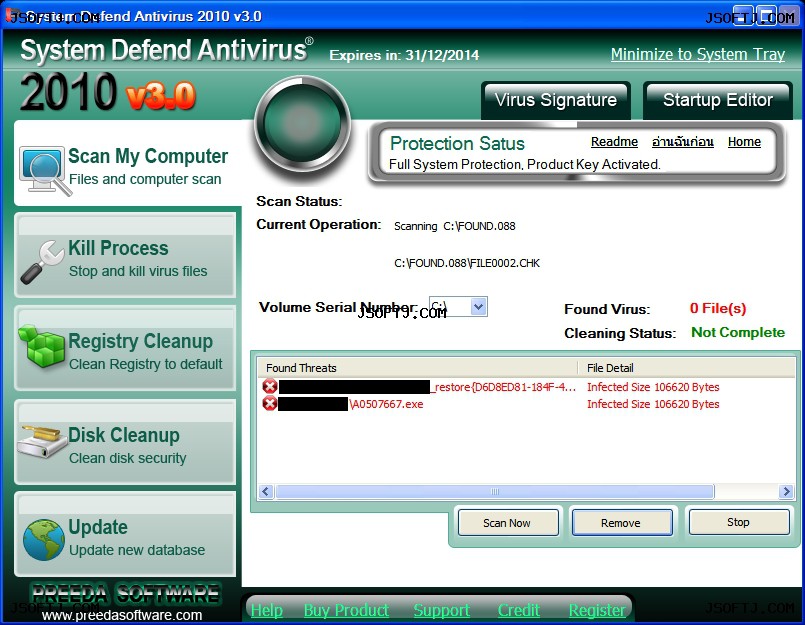Click the Scan My Computer monitor magnifier icon
The image size is (805, 625).
pos(45,171)
